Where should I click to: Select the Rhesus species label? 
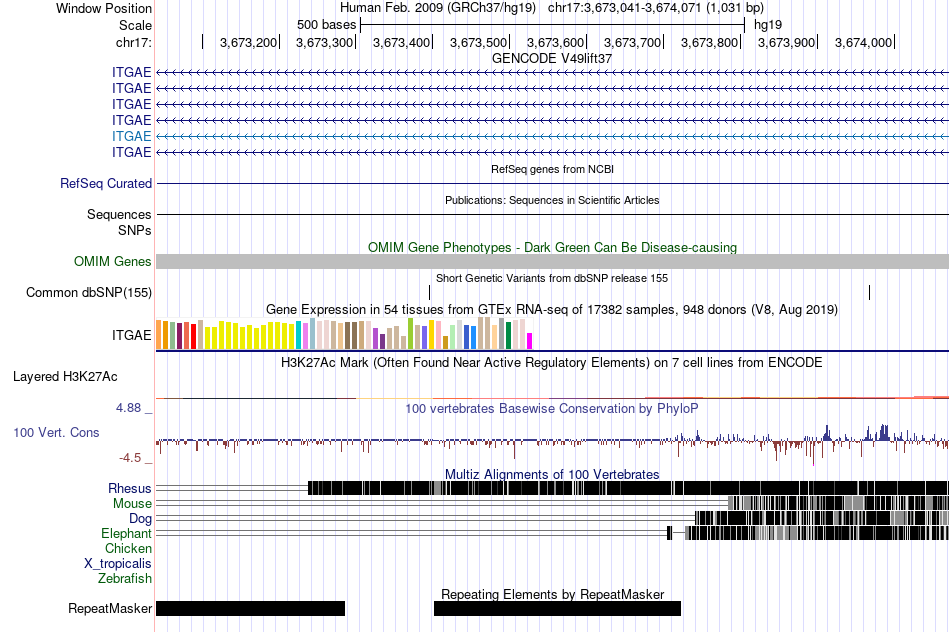(x=130, y=488)
